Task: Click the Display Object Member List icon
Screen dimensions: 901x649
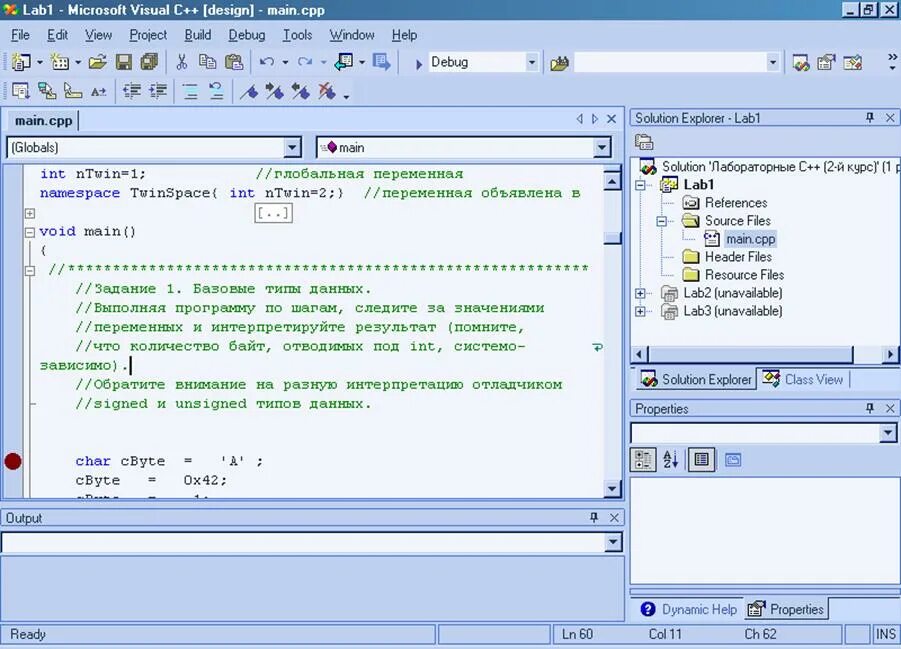Action: 21,91
